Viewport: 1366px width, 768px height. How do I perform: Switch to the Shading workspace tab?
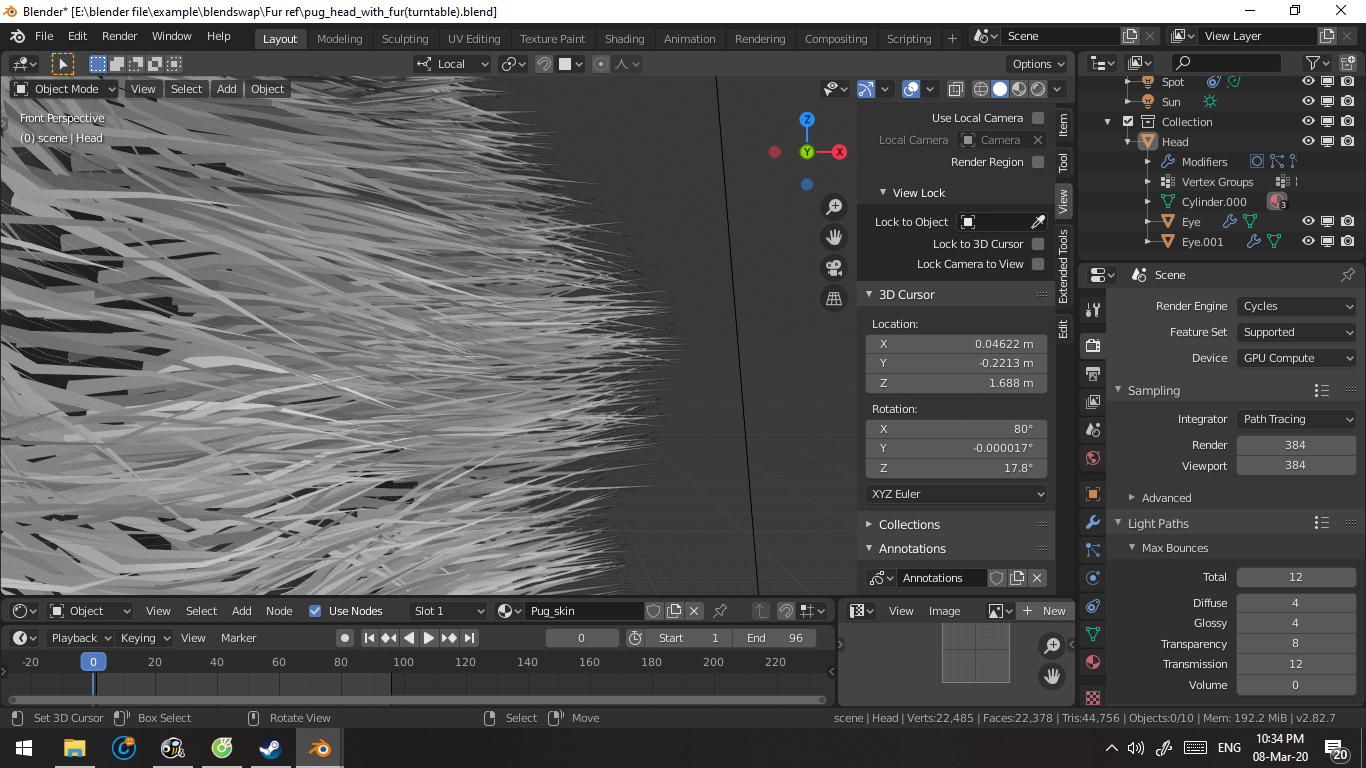click(624, 38)
